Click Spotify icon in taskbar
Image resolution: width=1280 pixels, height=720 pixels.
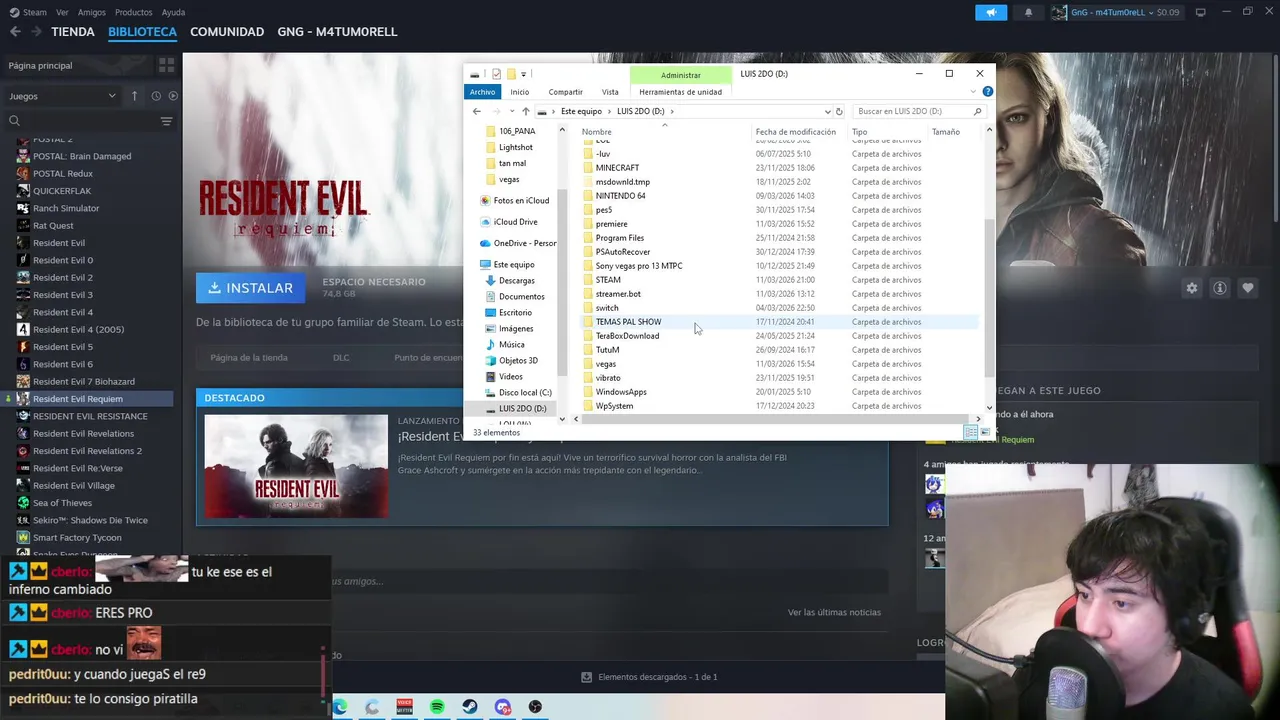[x=437, y=707]
